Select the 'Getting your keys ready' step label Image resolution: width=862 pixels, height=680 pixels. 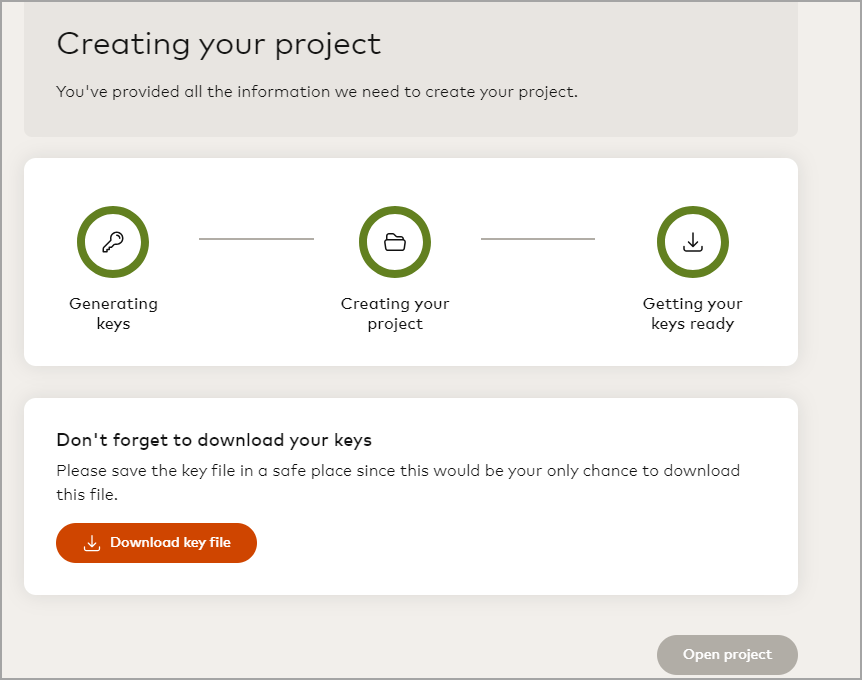[x=692, y=313]
